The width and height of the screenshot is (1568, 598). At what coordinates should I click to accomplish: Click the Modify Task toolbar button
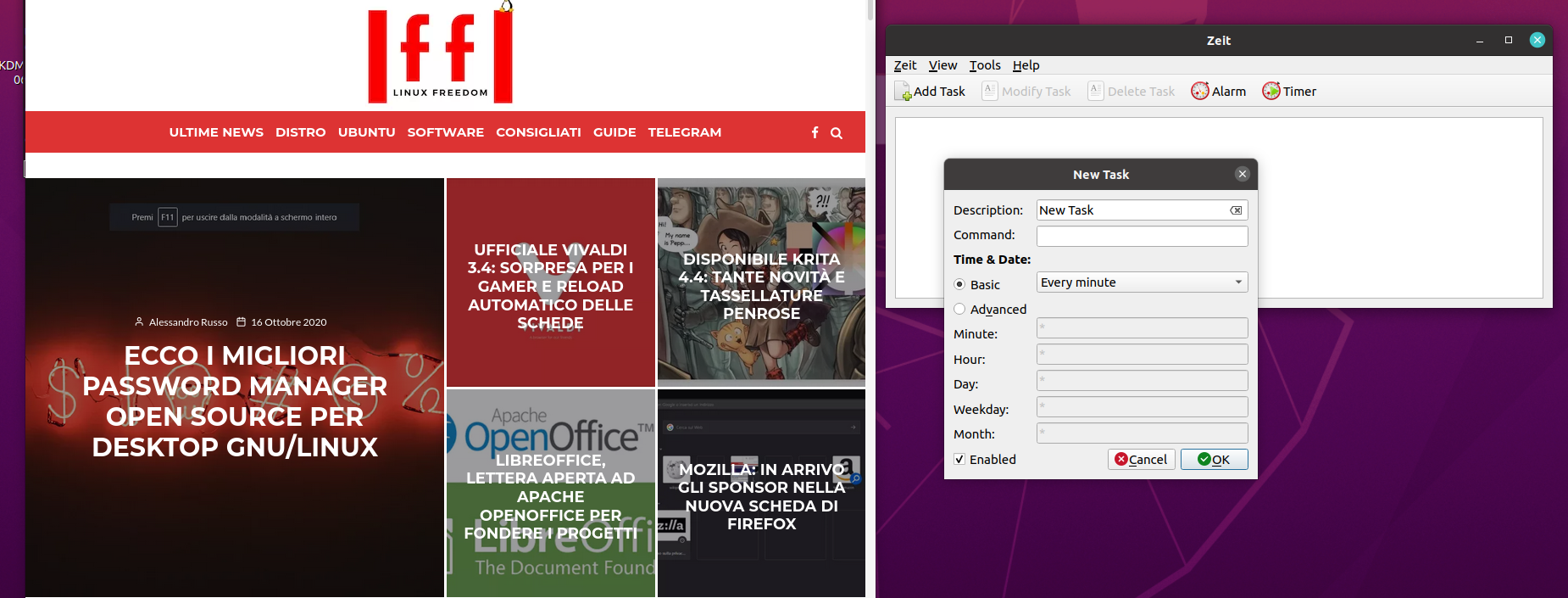(x=1026, y=92)
